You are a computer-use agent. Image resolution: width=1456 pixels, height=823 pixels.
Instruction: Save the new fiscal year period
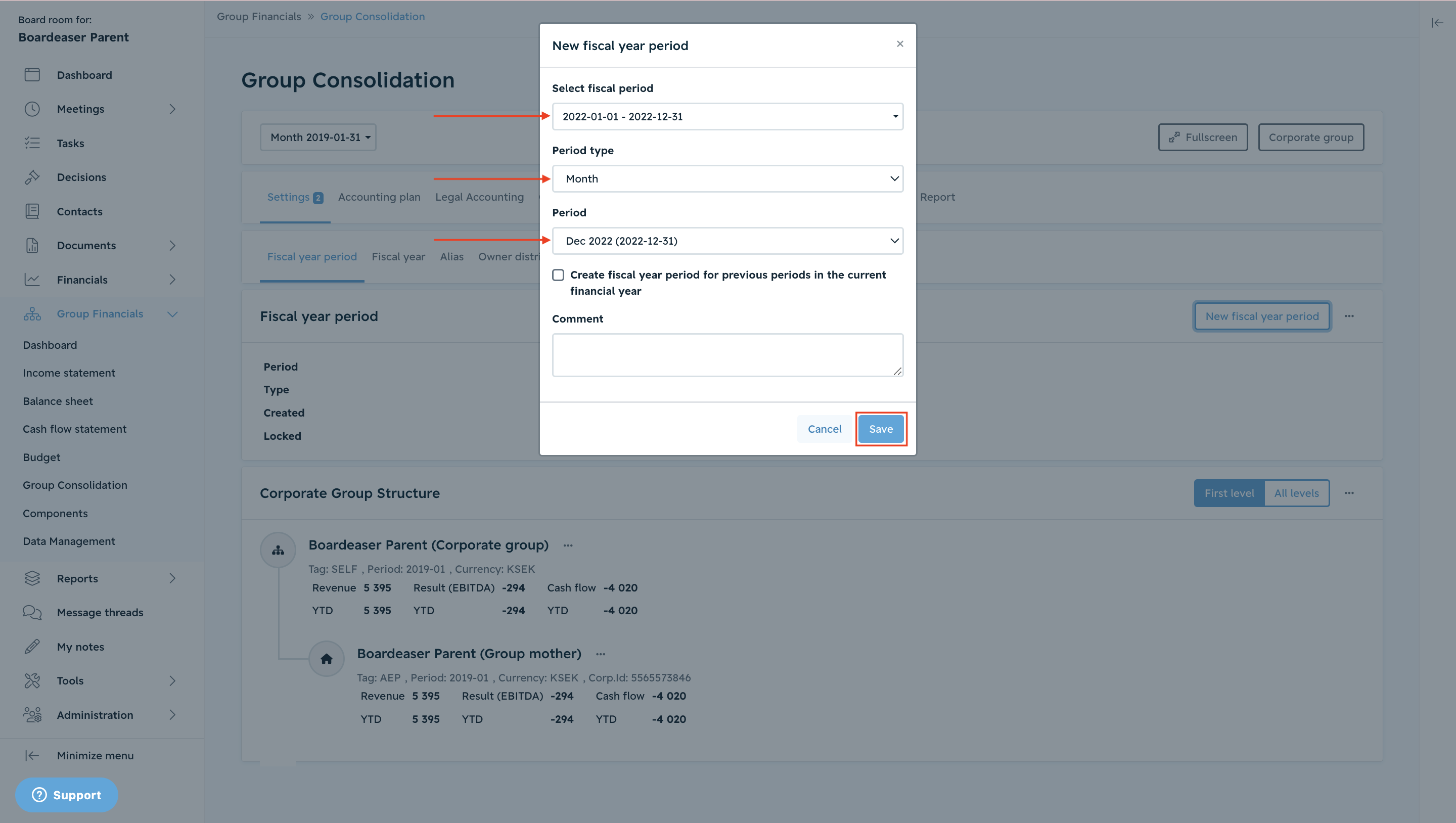pos(881,429)
